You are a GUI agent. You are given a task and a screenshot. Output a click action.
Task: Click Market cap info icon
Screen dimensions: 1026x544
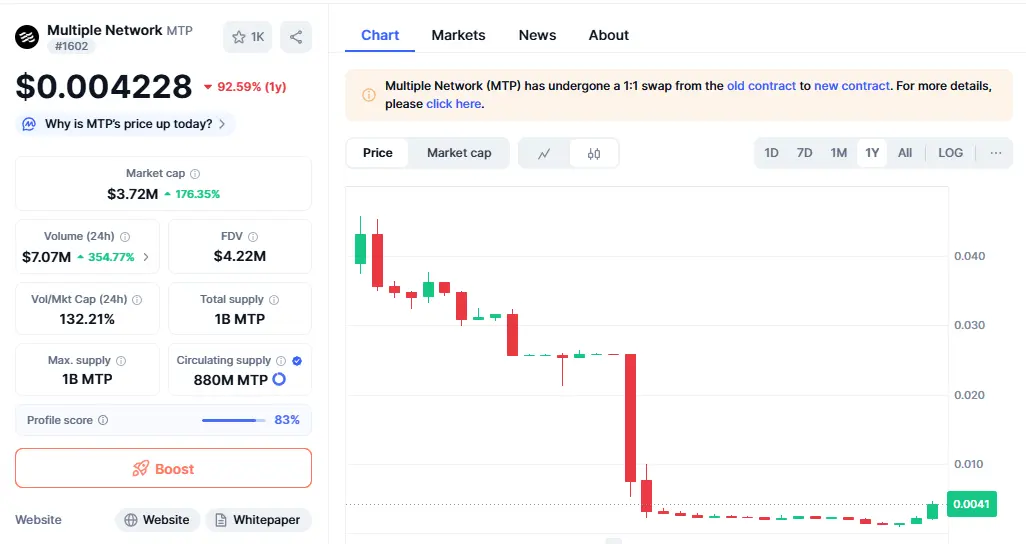coord(195,174)
